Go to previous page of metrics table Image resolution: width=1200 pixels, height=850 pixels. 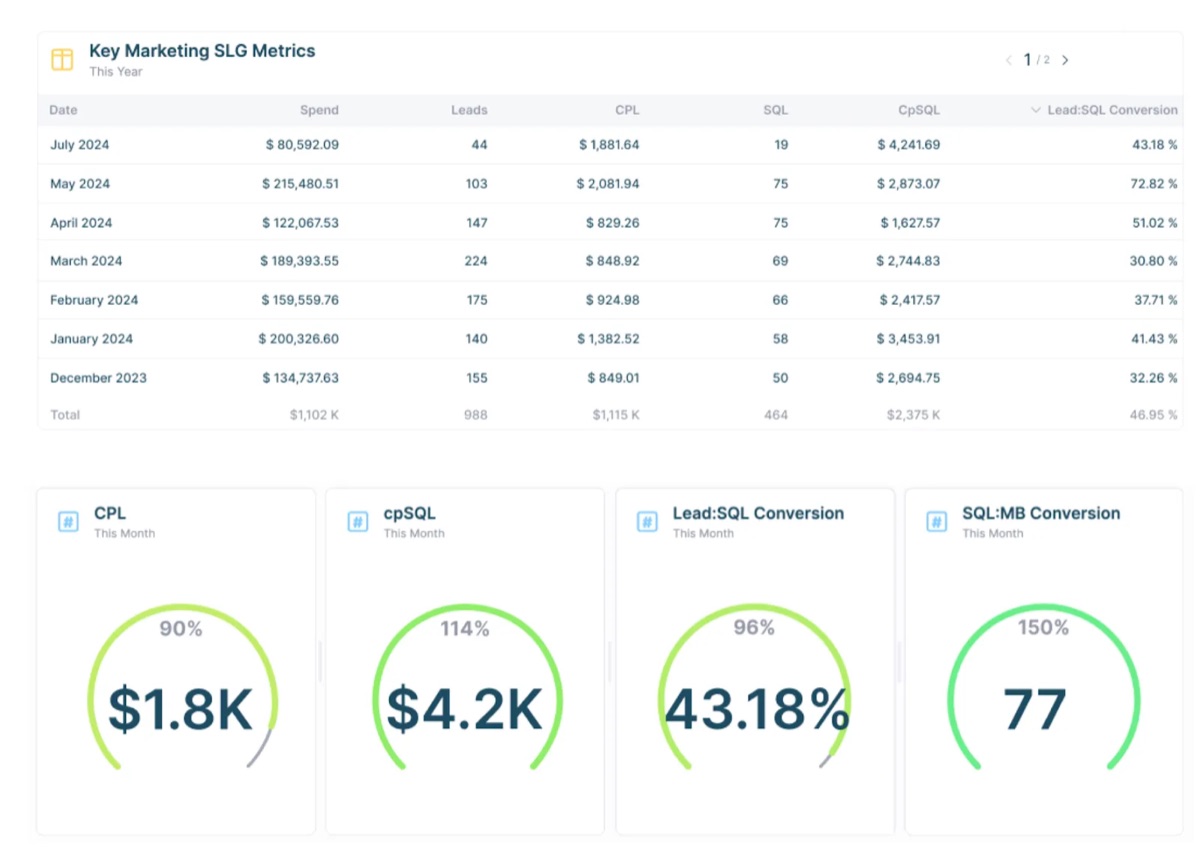coord(1008,60)
